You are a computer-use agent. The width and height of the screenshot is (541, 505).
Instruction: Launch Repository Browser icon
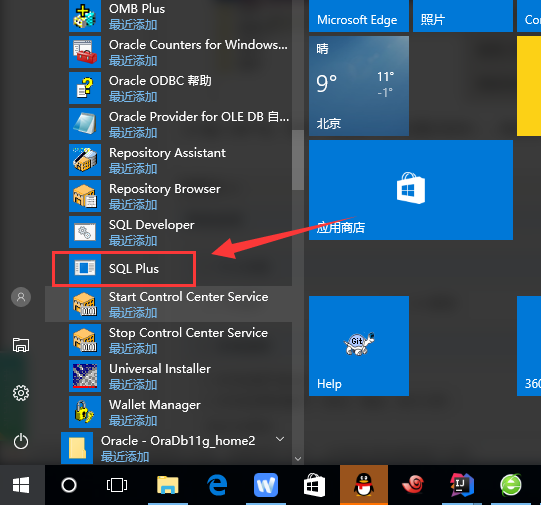coord(85,196)
